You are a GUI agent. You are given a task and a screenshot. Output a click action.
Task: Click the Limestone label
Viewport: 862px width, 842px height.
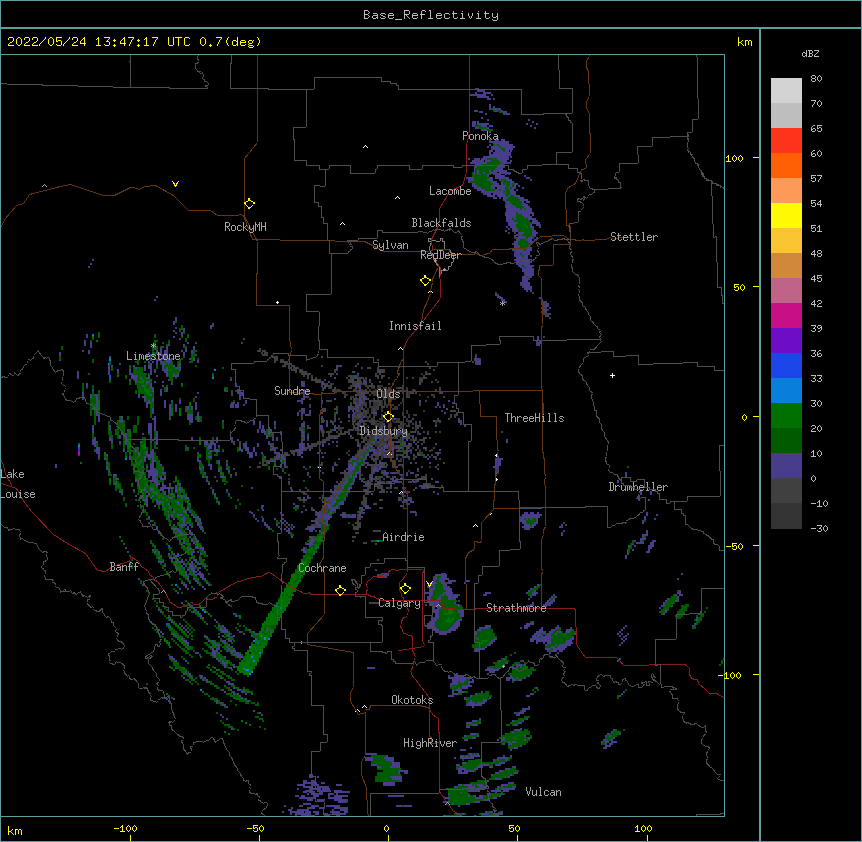[x=153, y=356]
